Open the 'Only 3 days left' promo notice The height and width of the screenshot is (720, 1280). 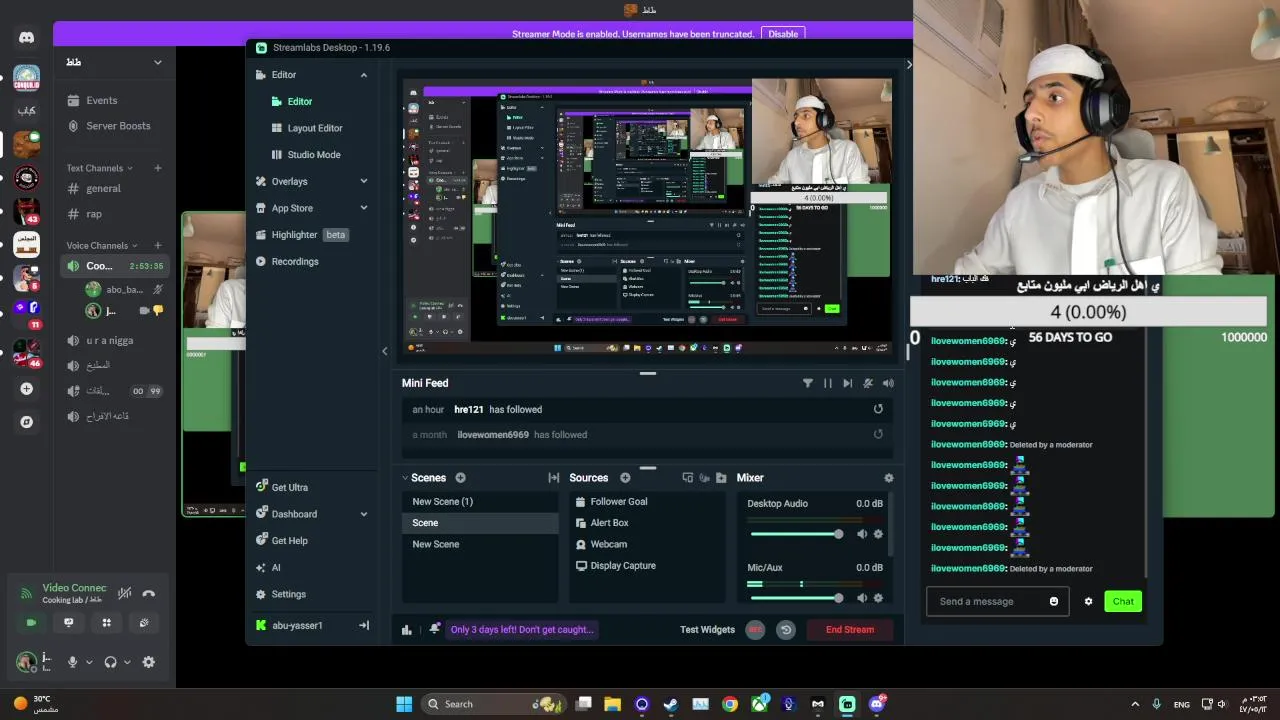[522, 630]
